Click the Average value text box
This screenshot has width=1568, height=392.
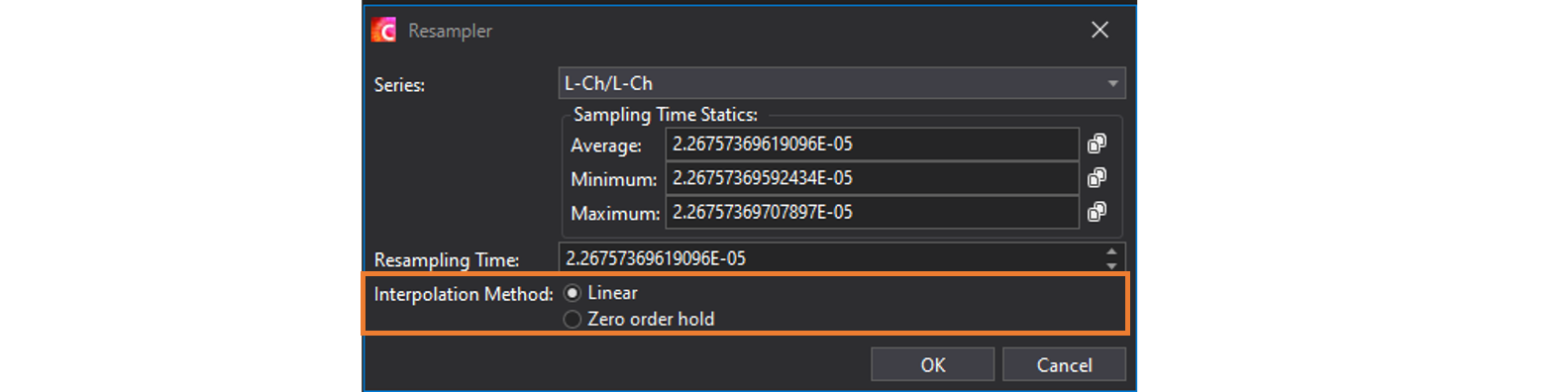872,144
